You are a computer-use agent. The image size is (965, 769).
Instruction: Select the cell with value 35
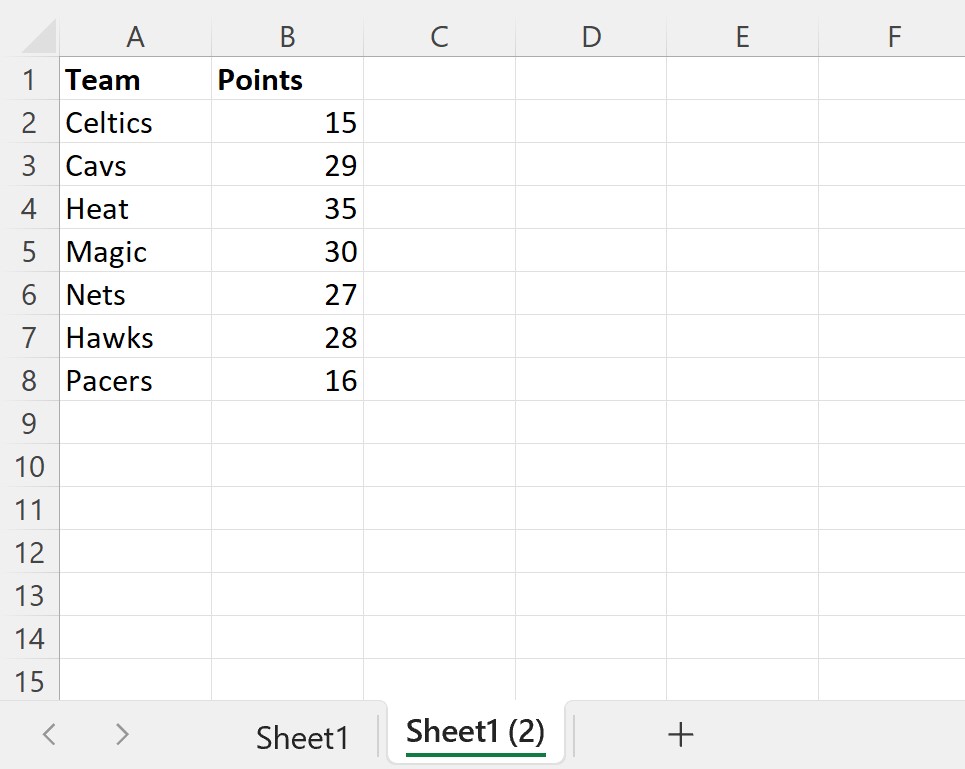(x=287, y=209)
